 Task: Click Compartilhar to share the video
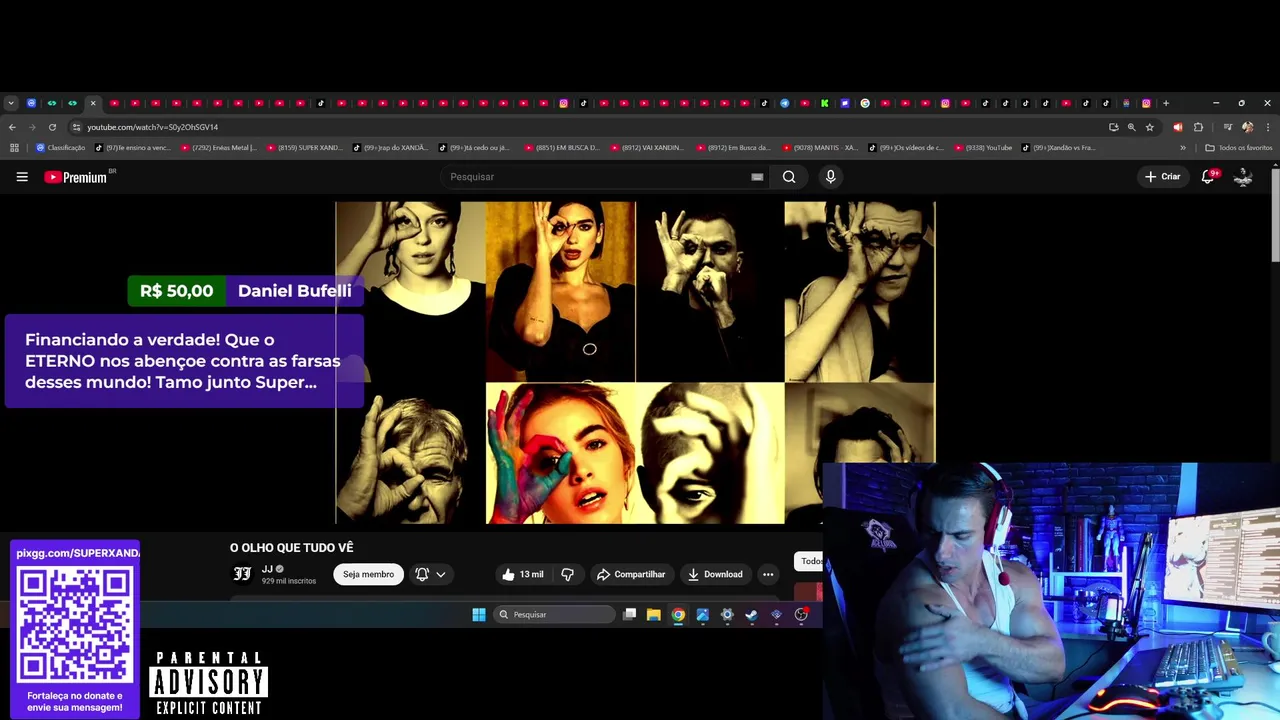click(630, 574)
